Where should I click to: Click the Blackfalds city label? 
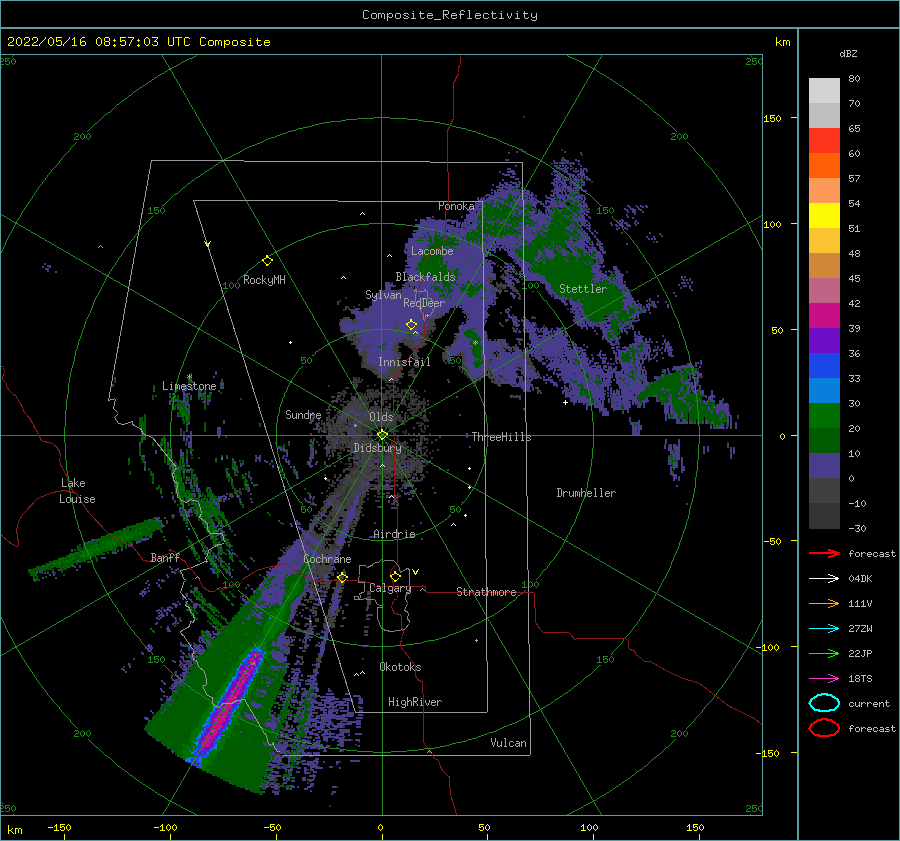coord(425,277)
